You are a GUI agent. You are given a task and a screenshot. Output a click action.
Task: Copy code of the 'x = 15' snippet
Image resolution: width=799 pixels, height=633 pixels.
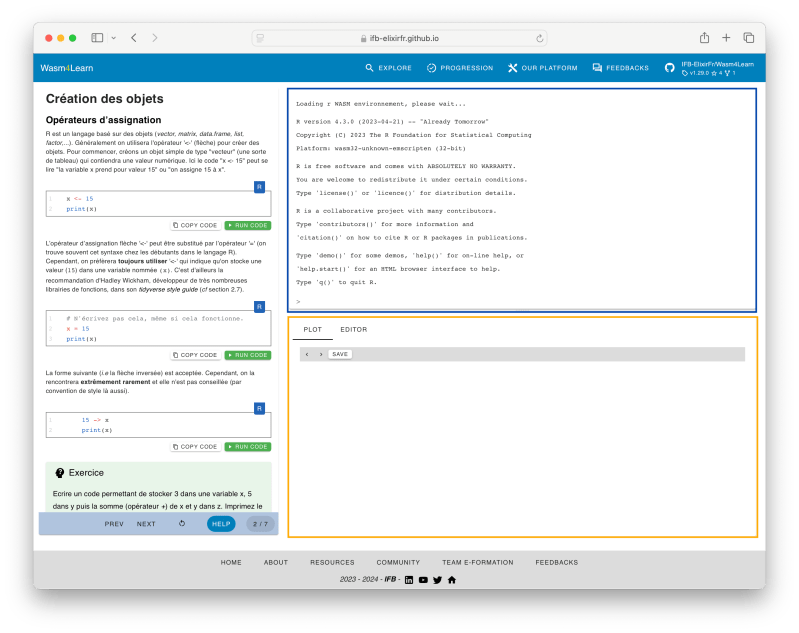(x=195, y=355)
